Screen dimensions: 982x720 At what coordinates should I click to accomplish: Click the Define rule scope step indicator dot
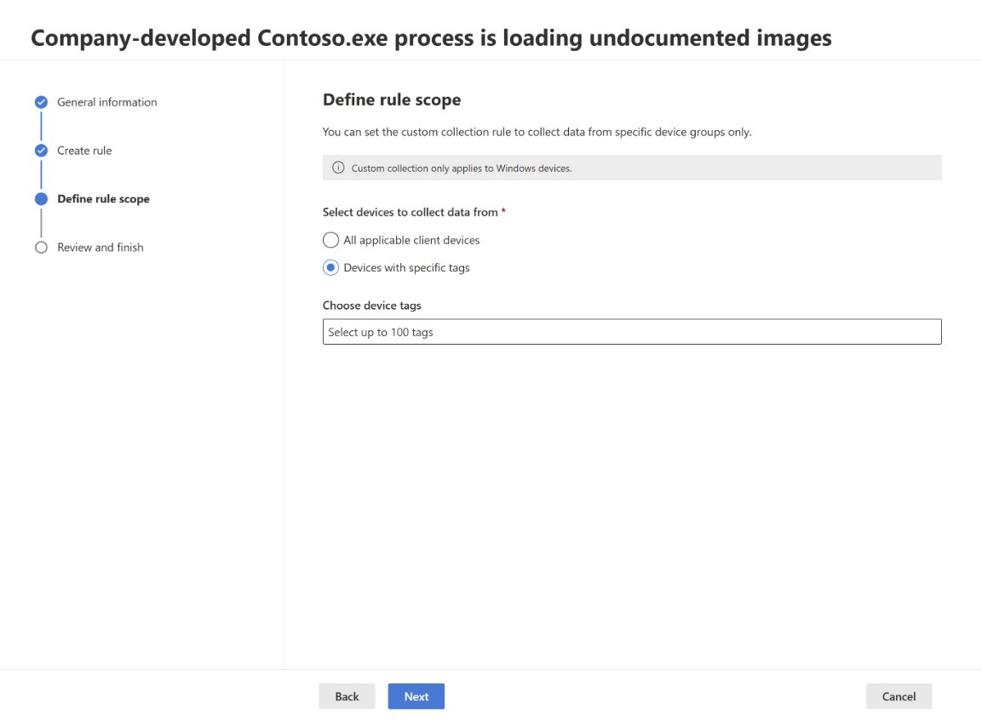(x=41, y=199)
